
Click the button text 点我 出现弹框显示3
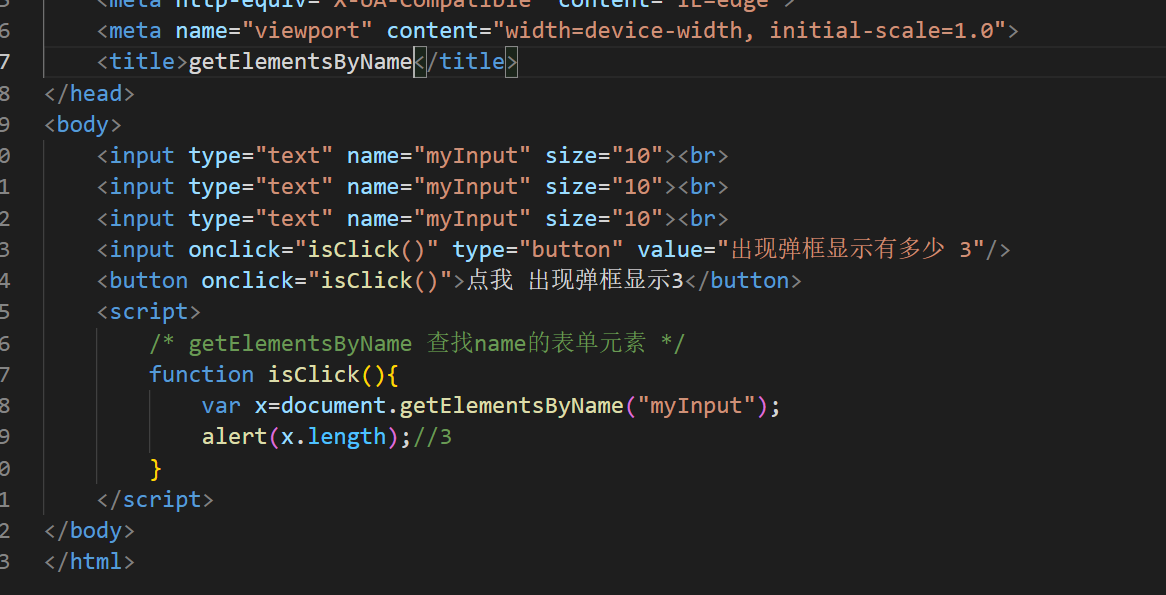click(x=575, y=280)
